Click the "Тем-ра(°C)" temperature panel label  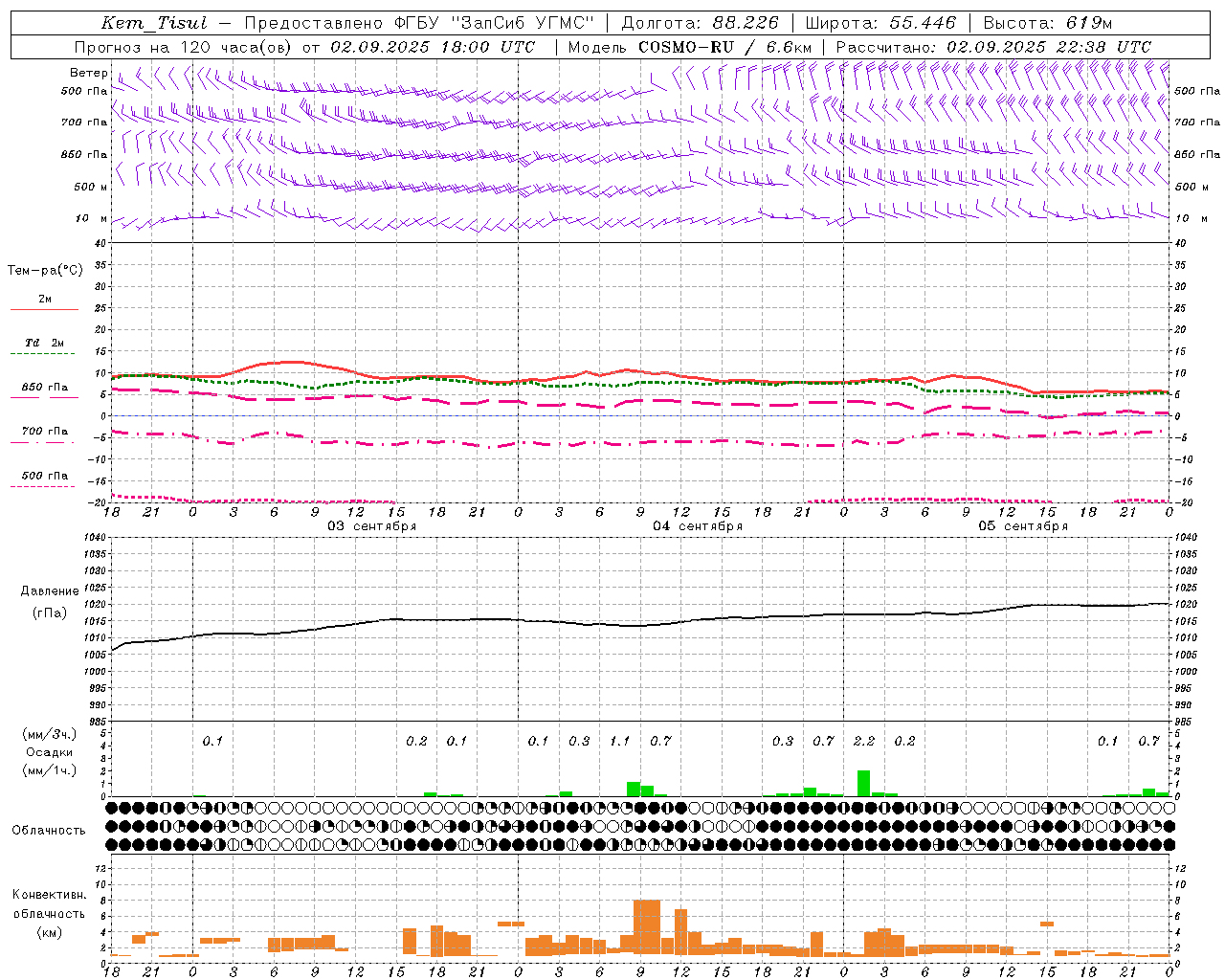(45, 271)
